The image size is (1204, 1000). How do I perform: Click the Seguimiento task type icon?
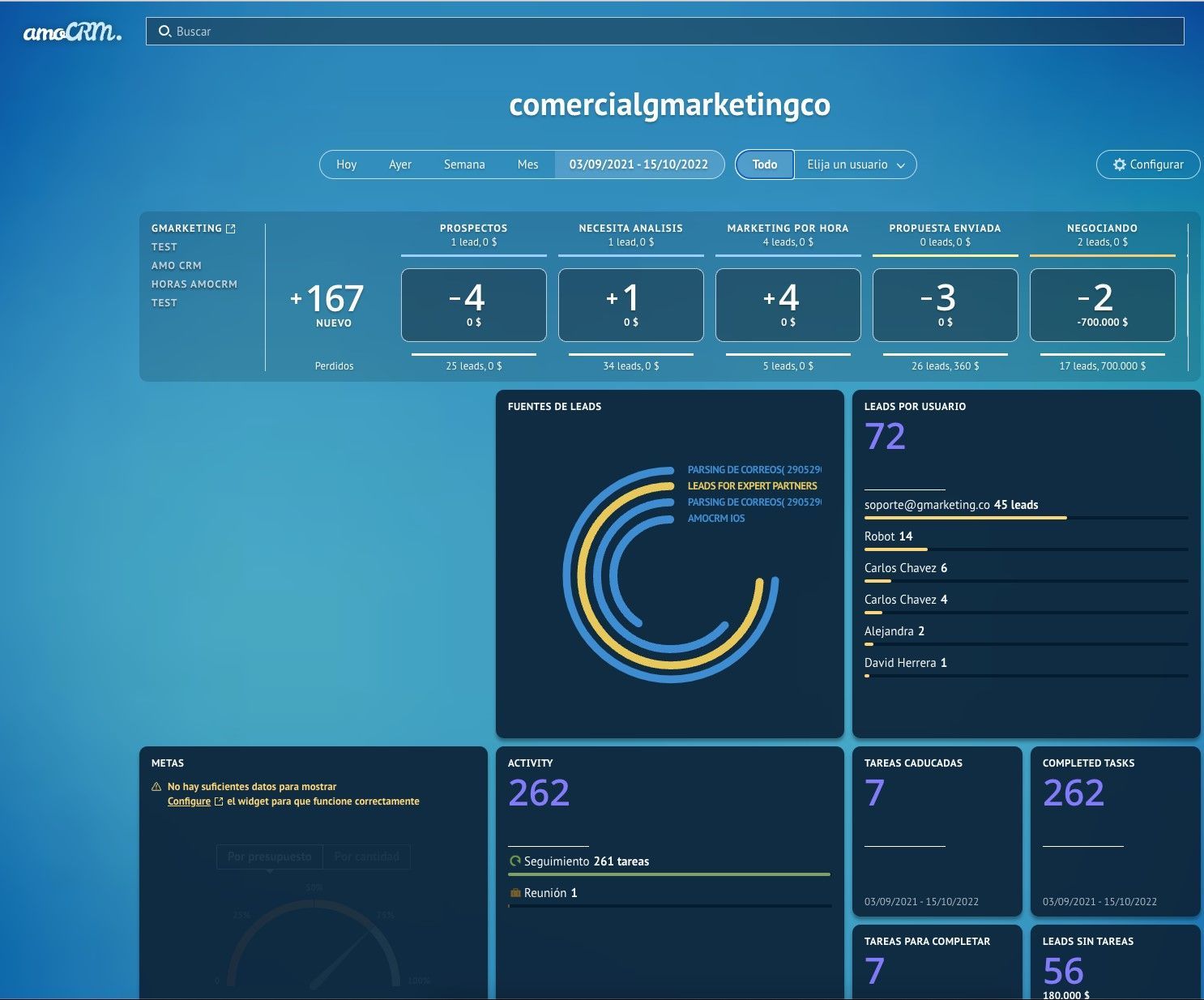coord(514,861)
